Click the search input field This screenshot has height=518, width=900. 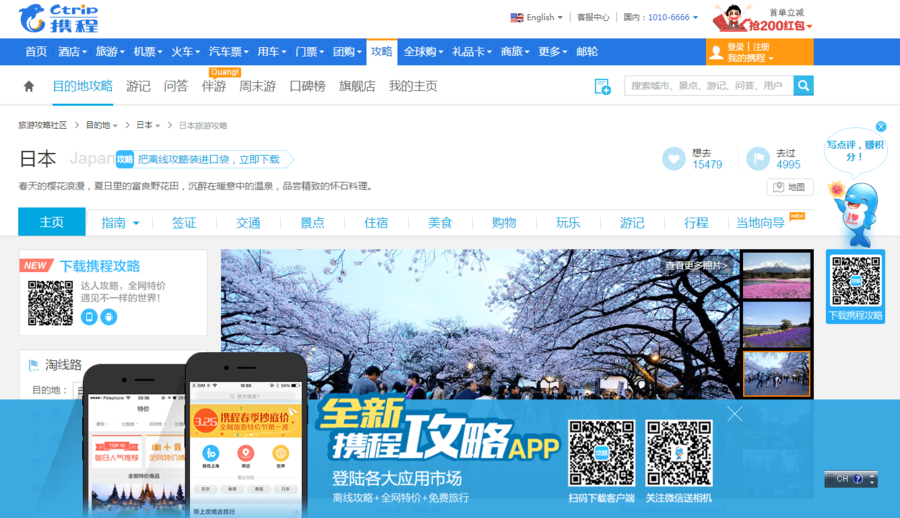pos(708,86)
